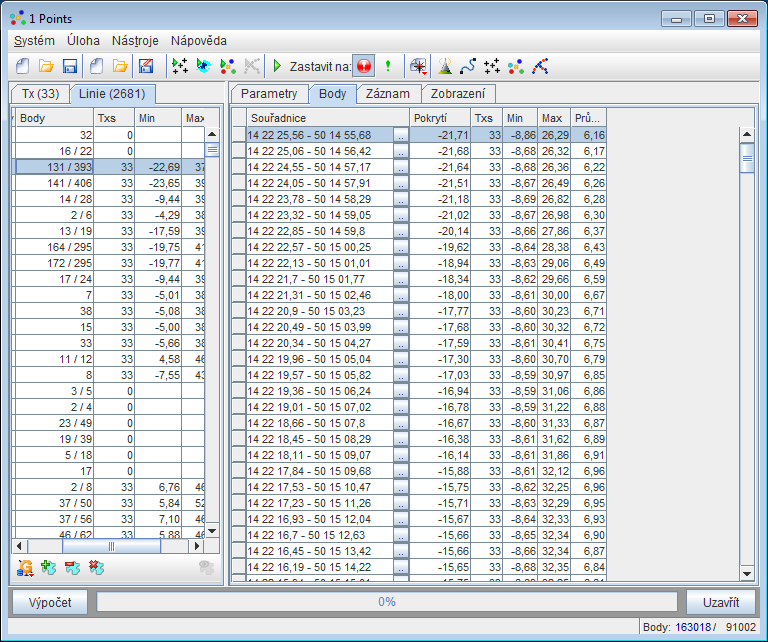Click the blue curve line toolbar icon
Screen dimensions: 768x642
click(x=467, y=66)
